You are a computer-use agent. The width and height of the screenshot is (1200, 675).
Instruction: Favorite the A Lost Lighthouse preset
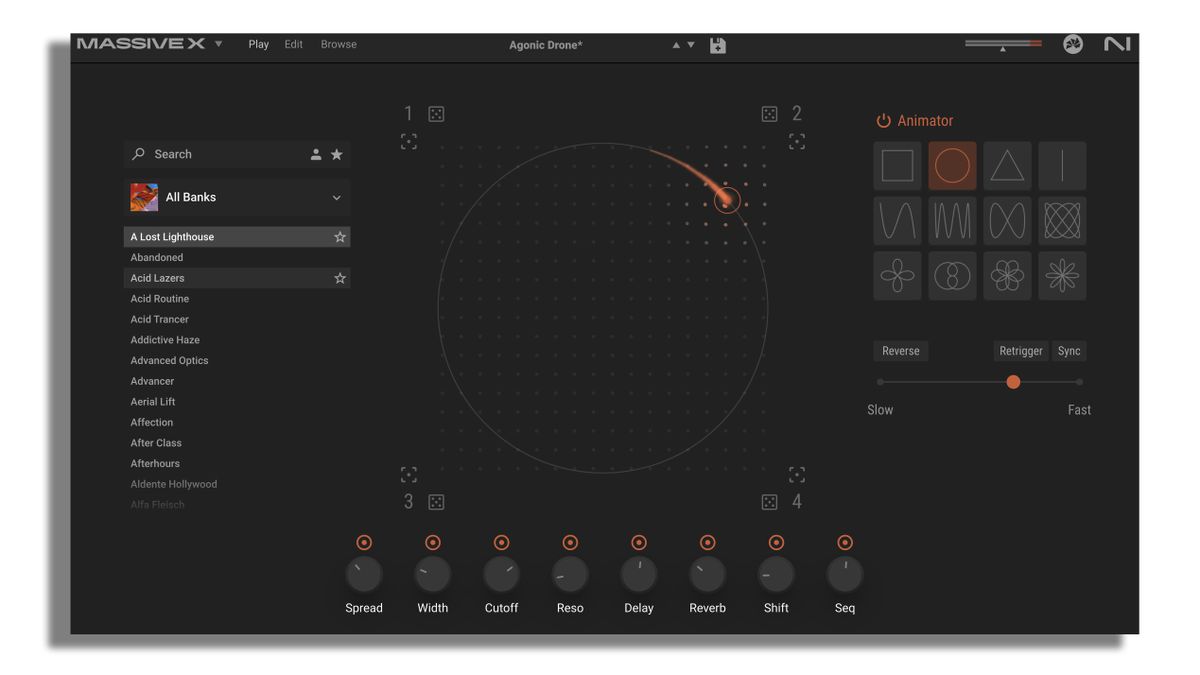(340, 237)
